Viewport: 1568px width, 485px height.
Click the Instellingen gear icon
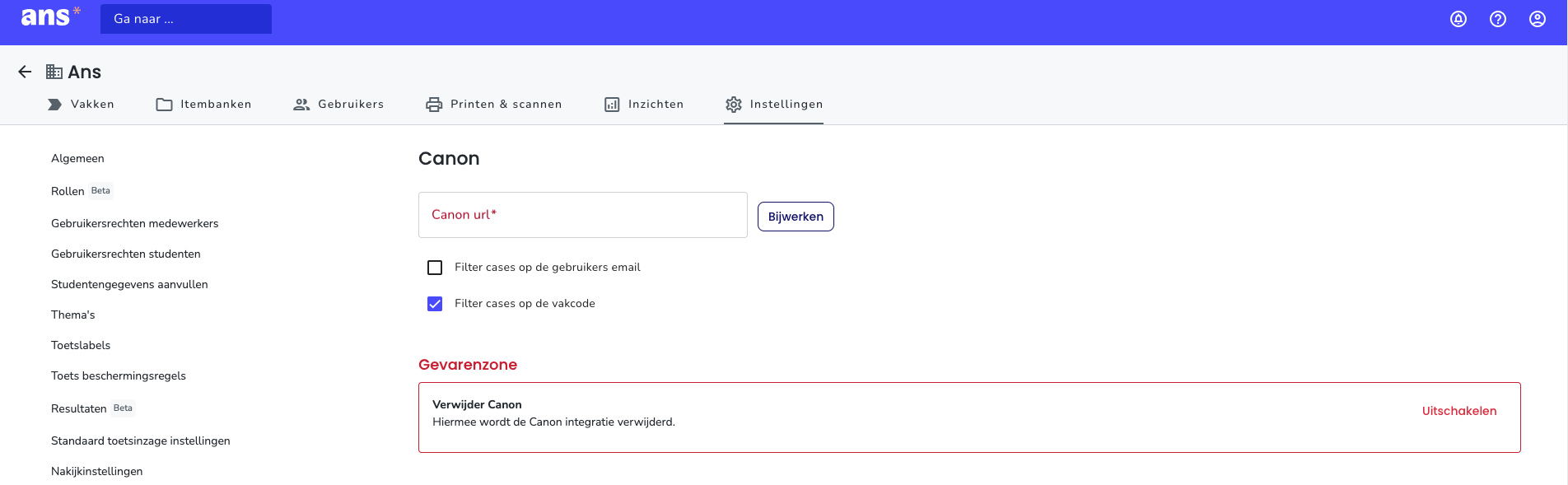[734, 105]
